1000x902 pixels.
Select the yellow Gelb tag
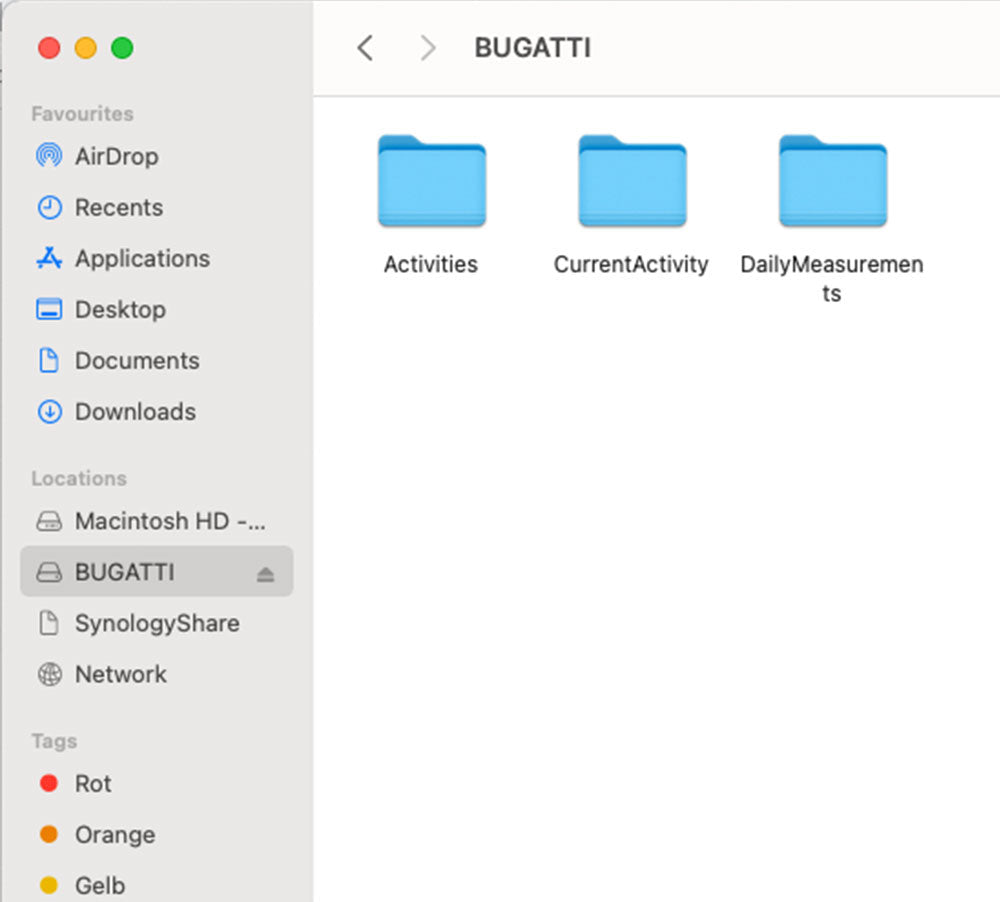(99, 886)
